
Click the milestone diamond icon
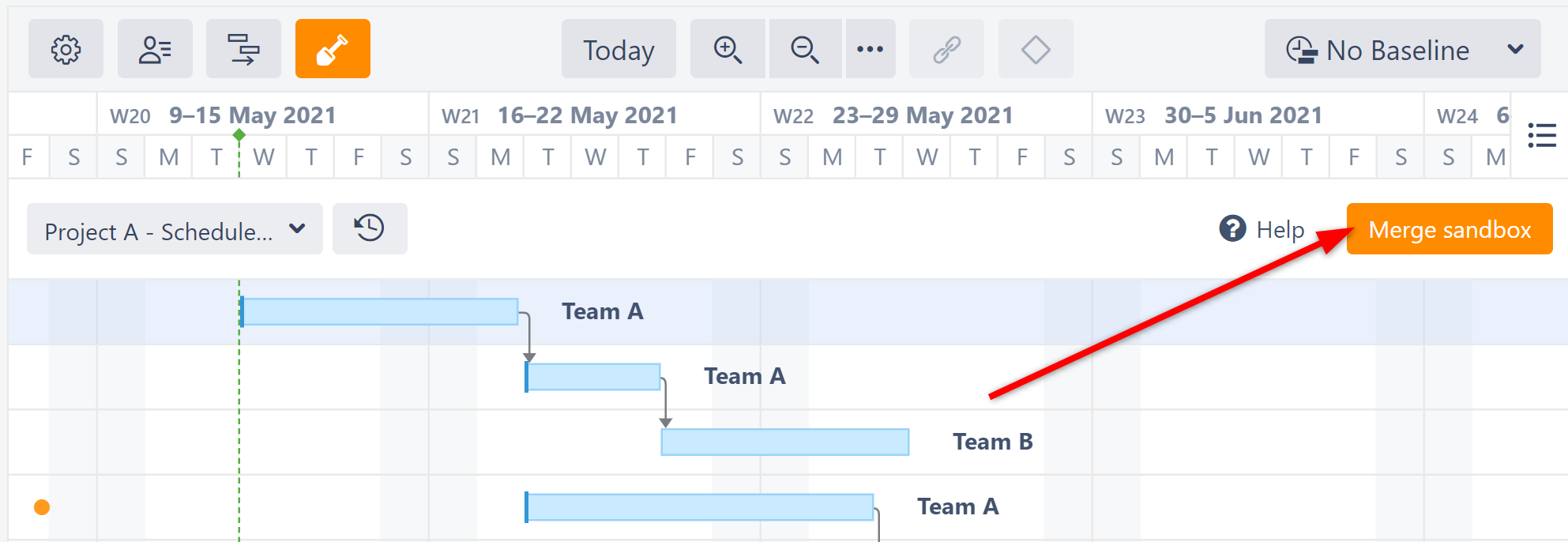point(1035,49)
